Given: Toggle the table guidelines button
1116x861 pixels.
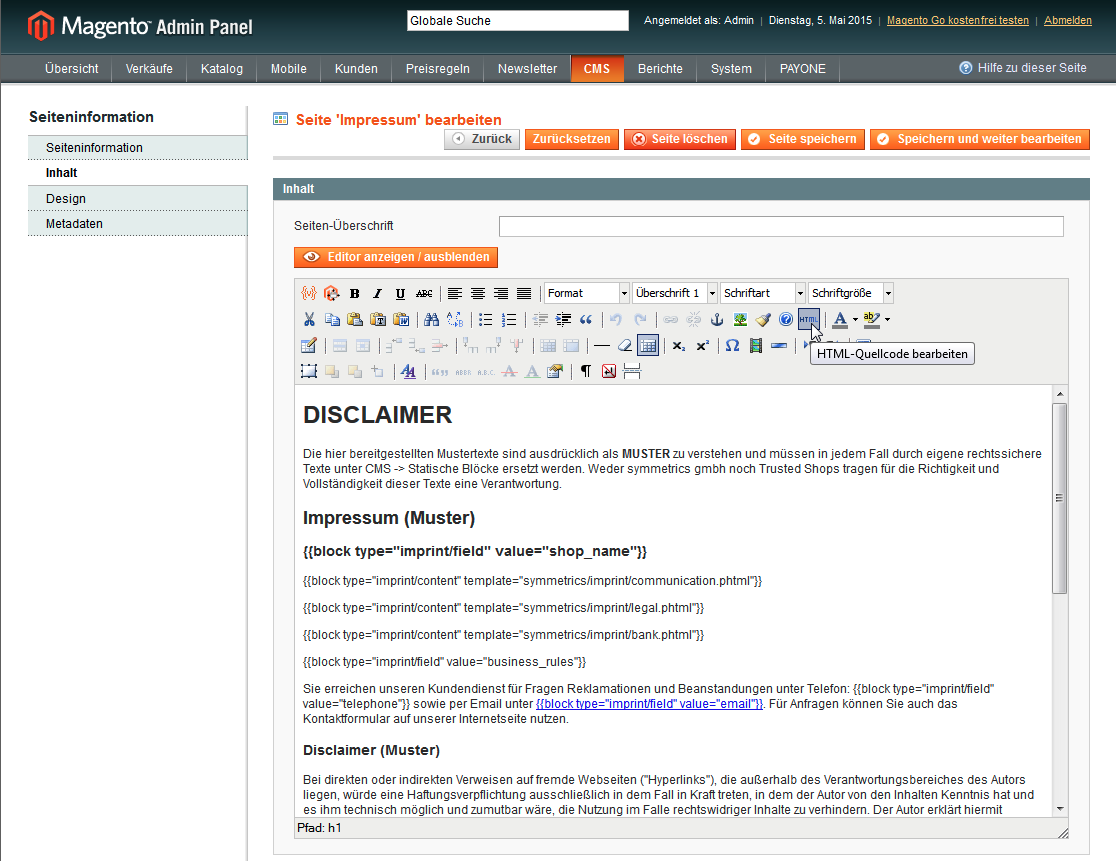Looking at the screenshot, I should [x=648, y=346].
